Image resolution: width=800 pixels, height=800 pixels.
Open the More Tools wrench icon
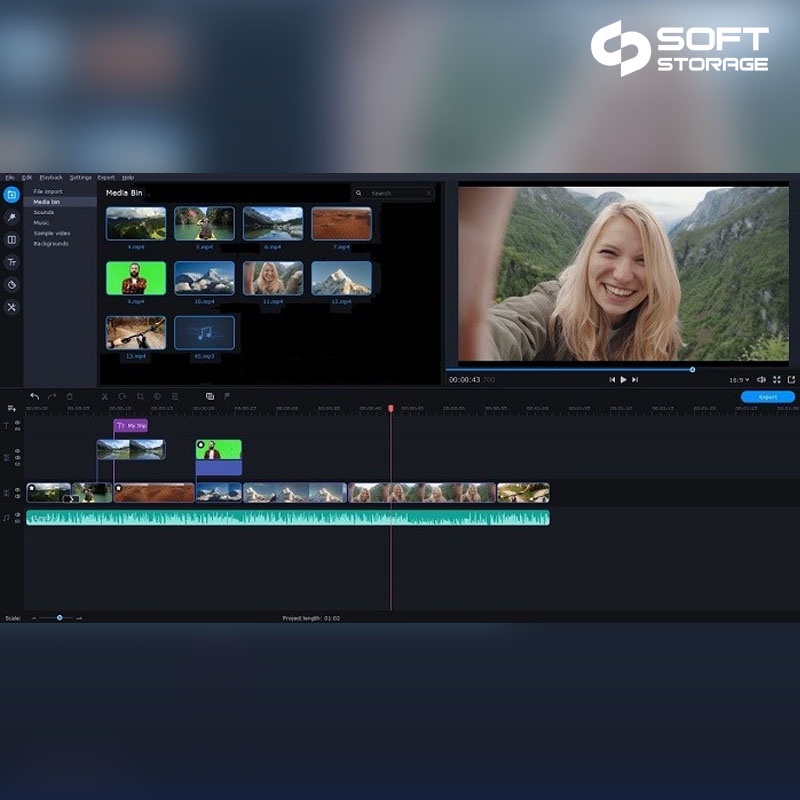click(12, 307)
